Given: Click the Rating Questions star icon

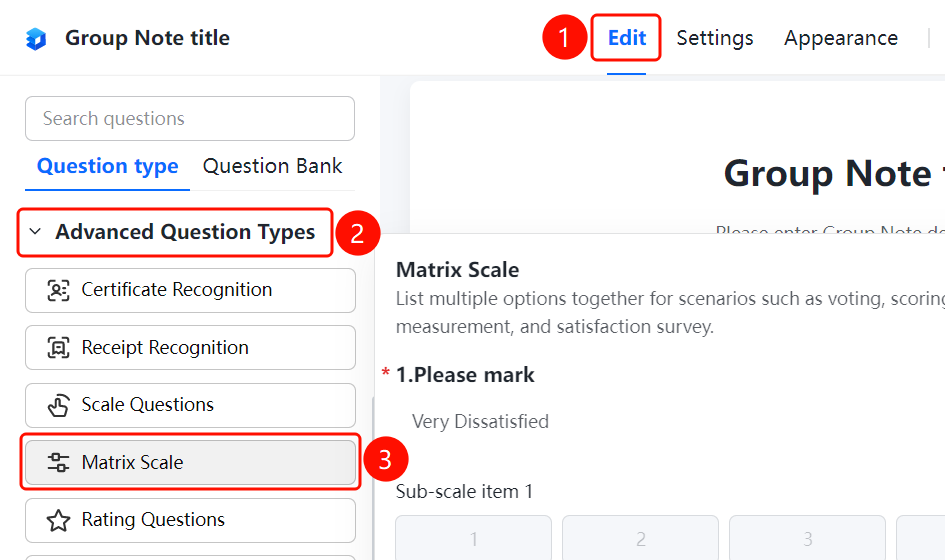Looking at the screenshot, I should [x=58, y=520].
